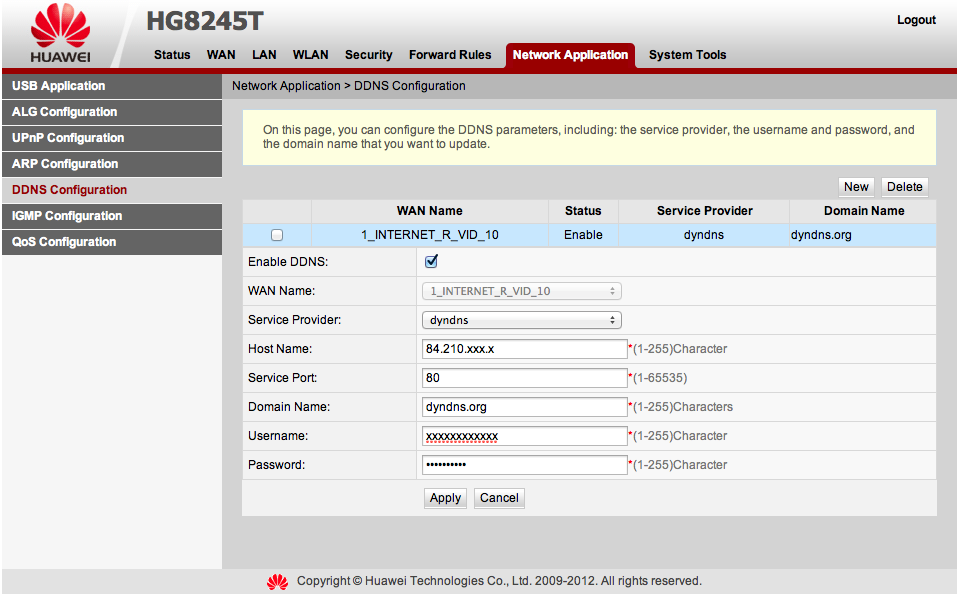Select DDNS Configuration in sidebar
This screenshot has height=595, width=960.
click(112, 190)
